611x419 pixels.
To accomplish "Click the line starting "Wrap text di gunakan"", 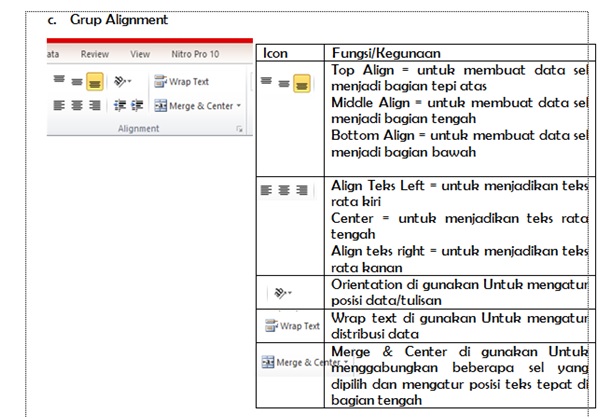I will [x=459, y=318].
